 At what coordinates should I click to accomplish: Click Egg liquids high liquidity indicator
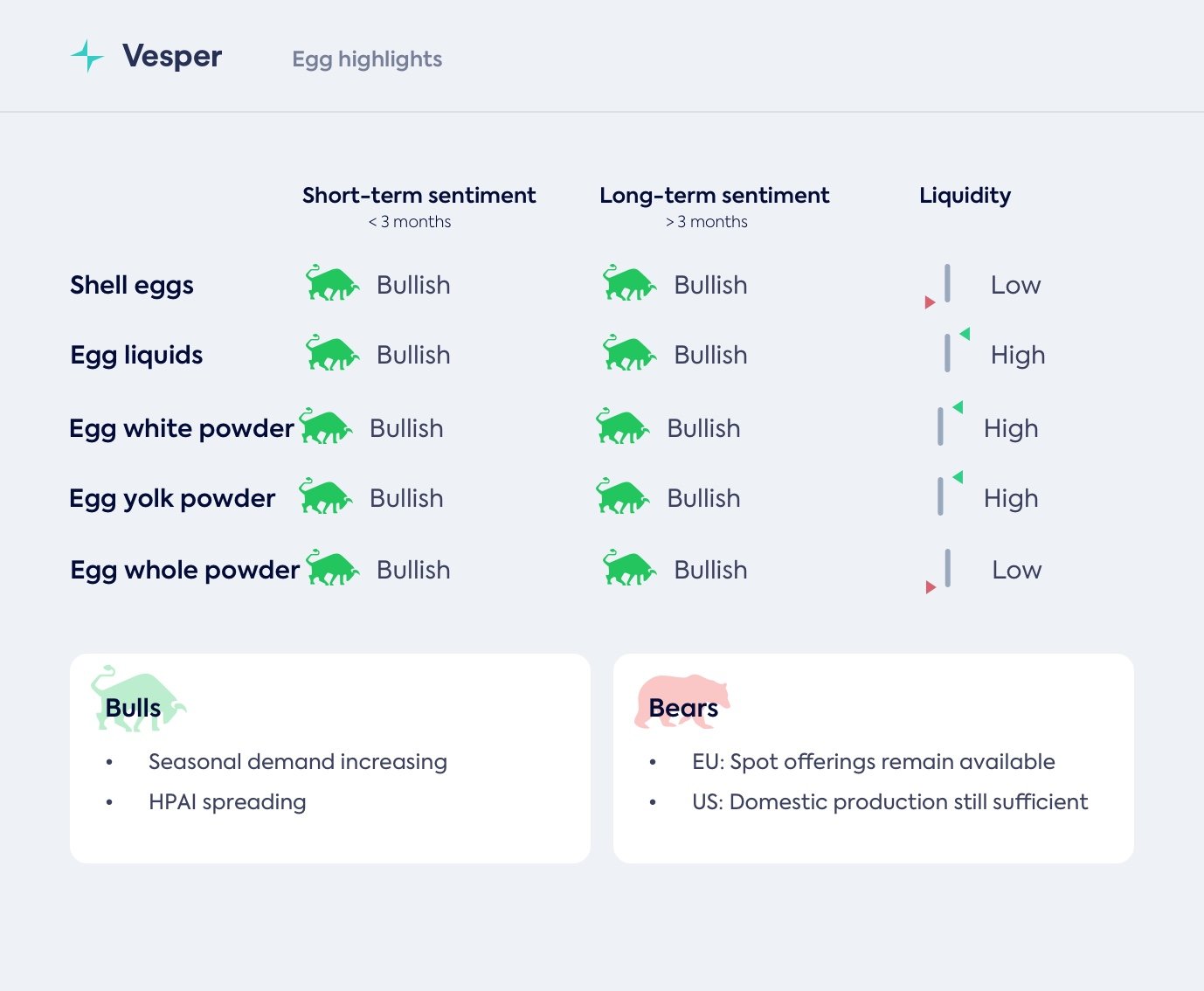(954, 351)
